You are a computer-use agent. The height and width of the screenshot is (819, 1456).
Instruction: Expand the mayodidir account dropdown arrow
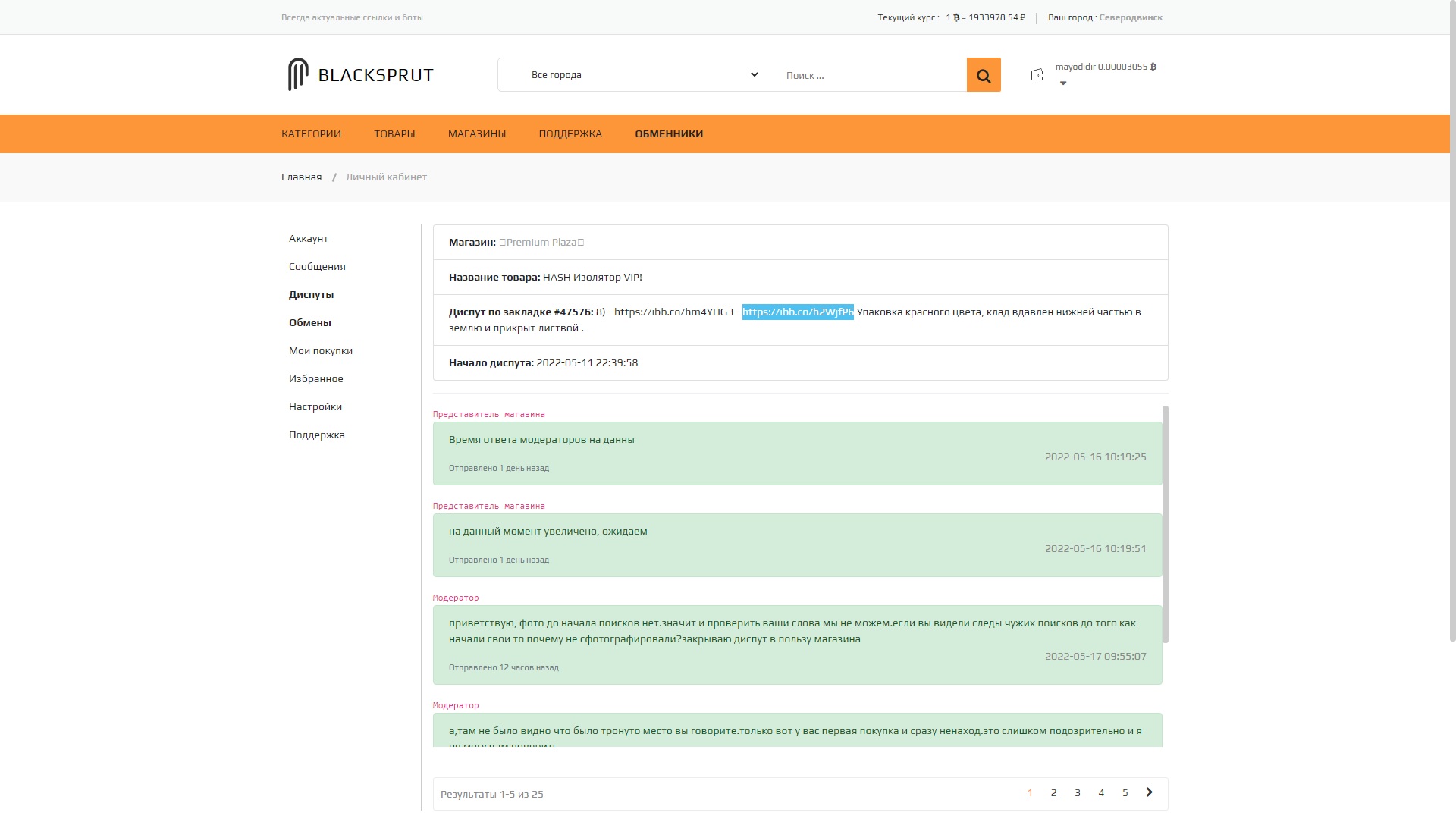(1063, 83)
